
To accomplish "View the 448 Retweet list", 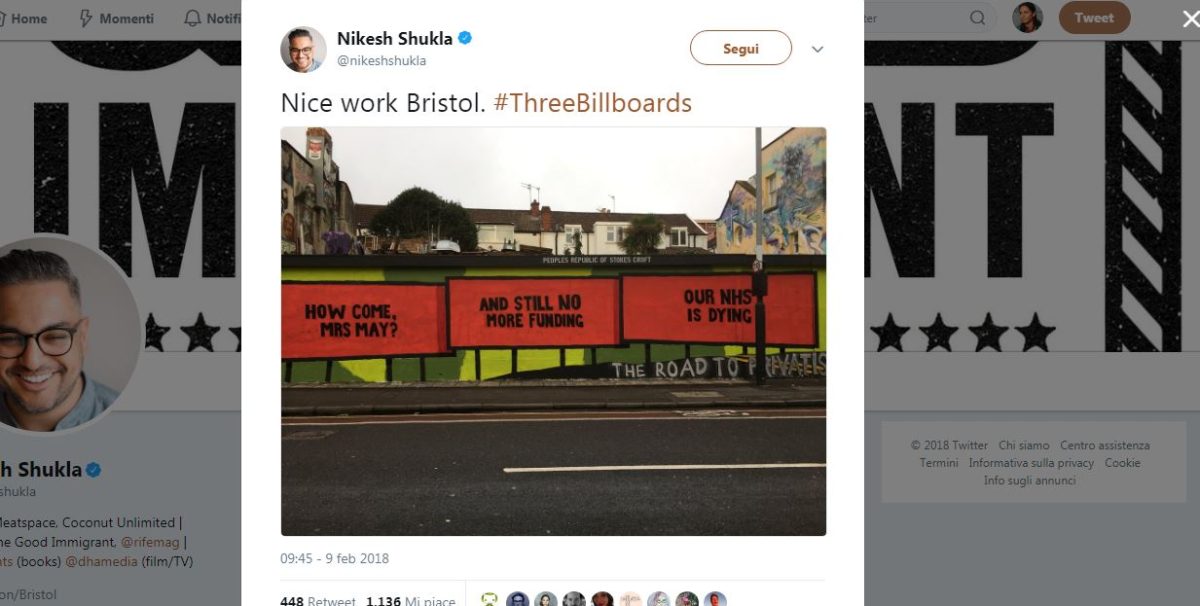I will click(x=318, y=601).
